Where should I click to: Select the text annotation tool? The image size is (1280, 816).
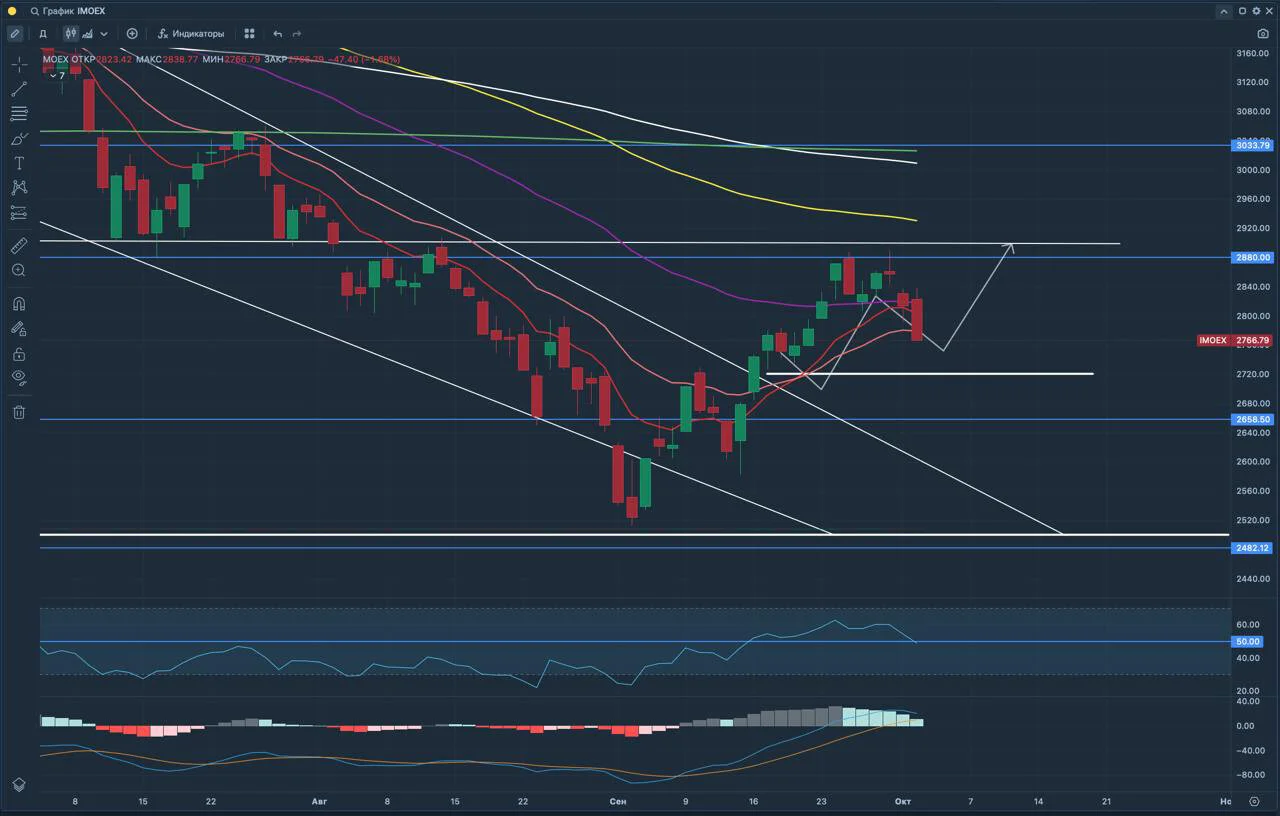[18, 163]
